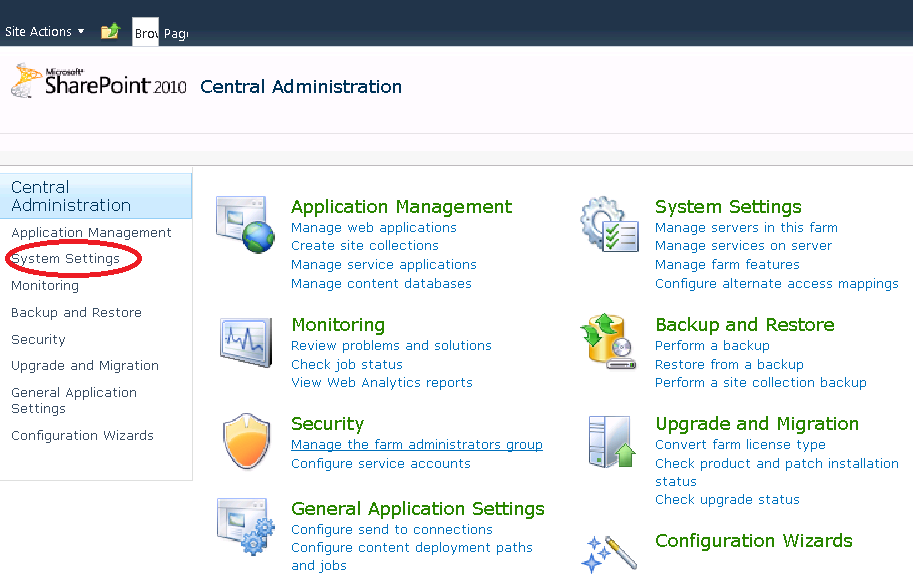Click Create site collections link
Image resolution: width=913 pixels, height=579 pixels.
point(365,245)
